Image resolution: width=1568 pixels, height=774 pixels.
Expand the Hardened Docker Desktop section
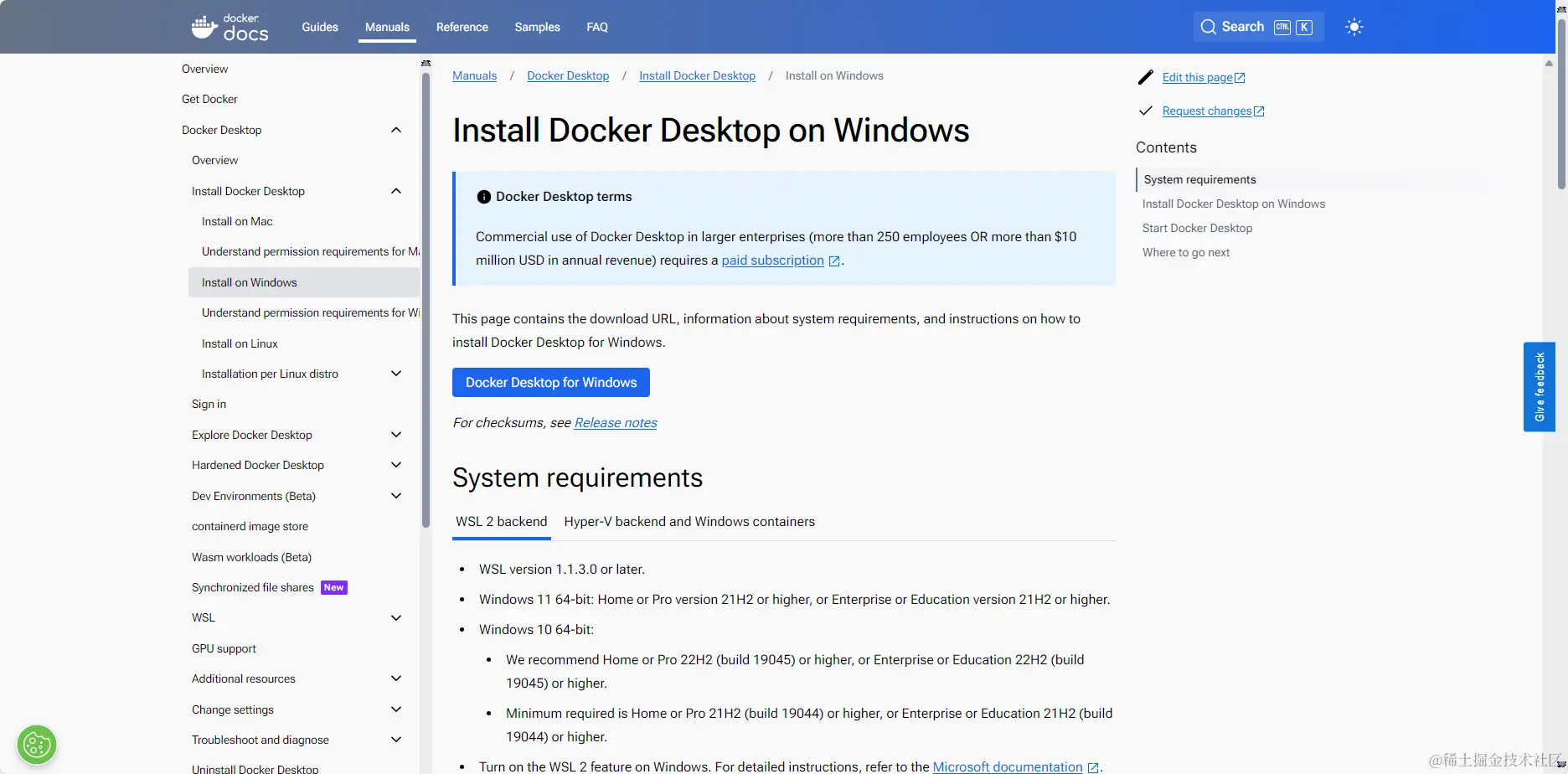pyautogui.click(x=396, y=465)
